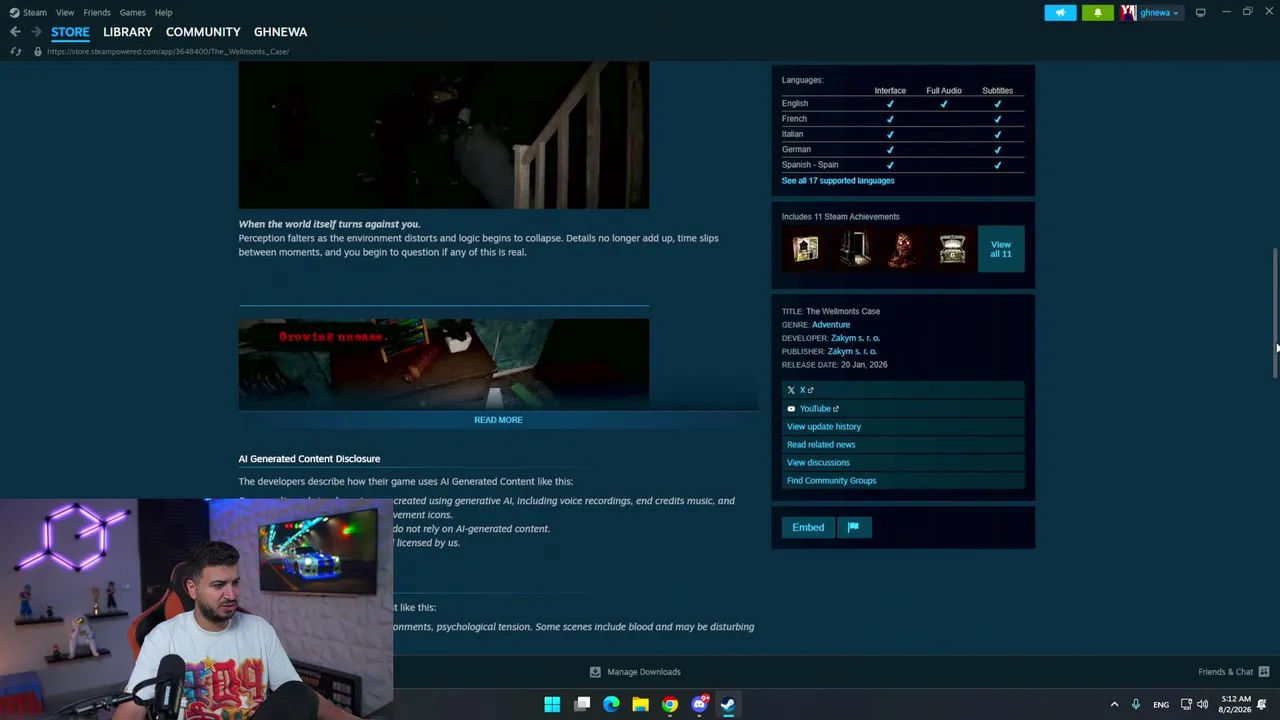
Task: Open File Explorer from the taskbar
Action: (640, 704)
